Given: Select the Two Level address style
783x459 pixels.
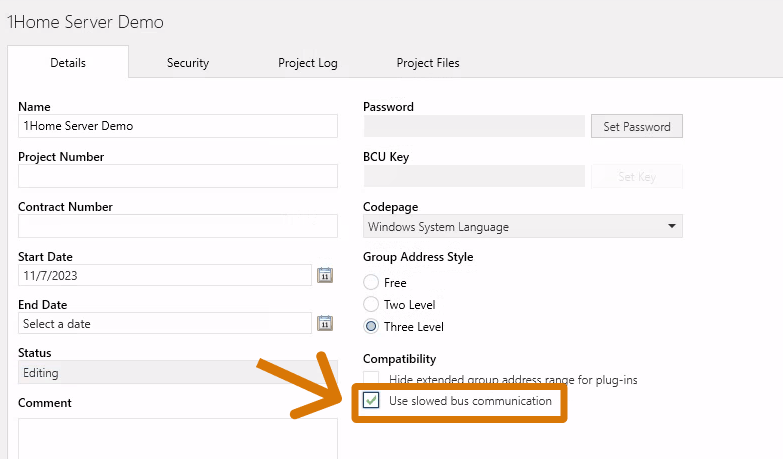Looking at the screenshot, I should tap(372, 304).
